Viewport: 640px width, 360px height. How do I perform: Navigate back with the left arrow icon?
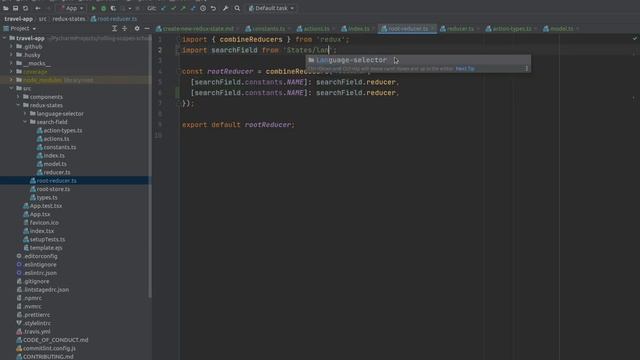tap(38, 8)
